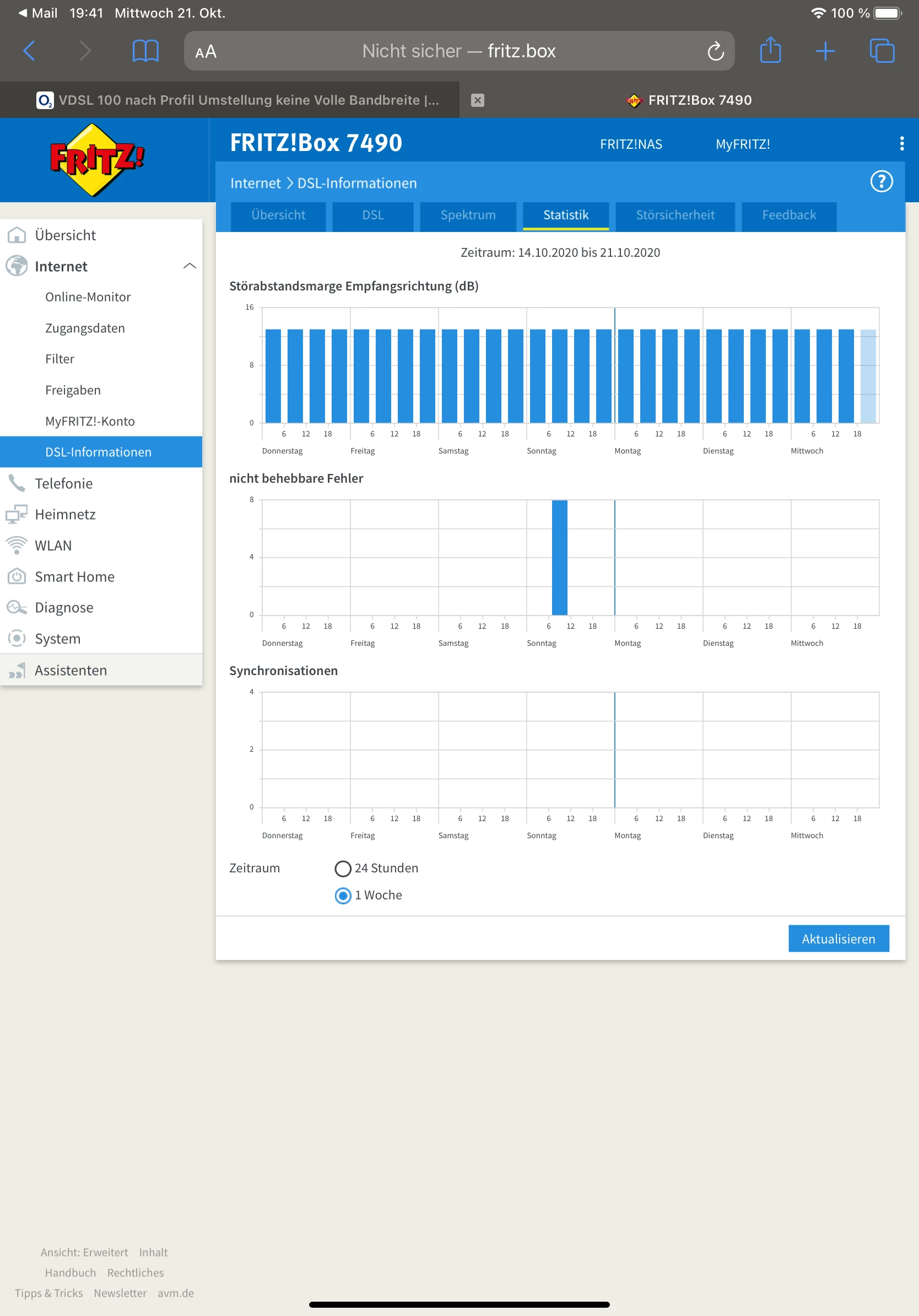Collapse the Internet menu section
Viewport: 919px width, 1316px height.
pyautogui.click(x=189, y=266)
